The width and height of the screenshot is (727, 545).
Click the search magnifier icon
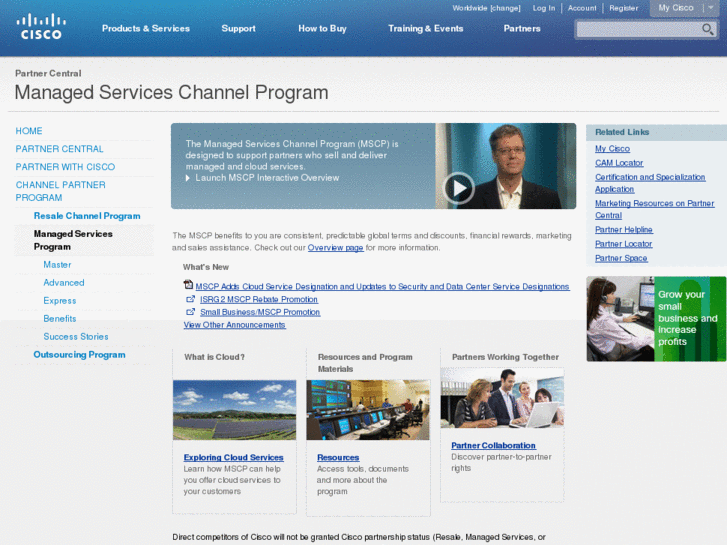tap(708, 30)
